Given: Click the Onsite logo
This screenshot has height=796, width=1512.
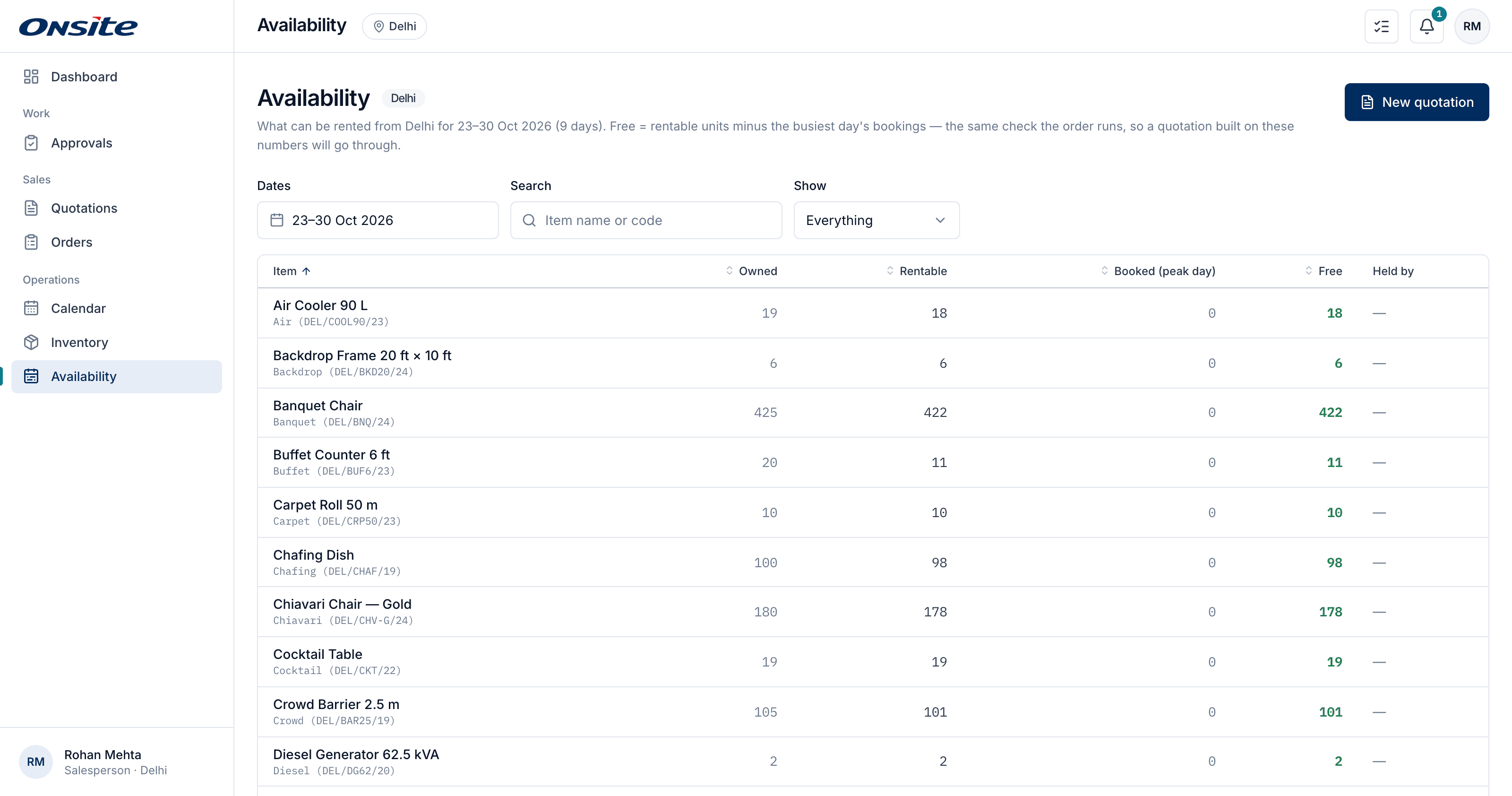Looking at the screenshot, I should point(78,26).
